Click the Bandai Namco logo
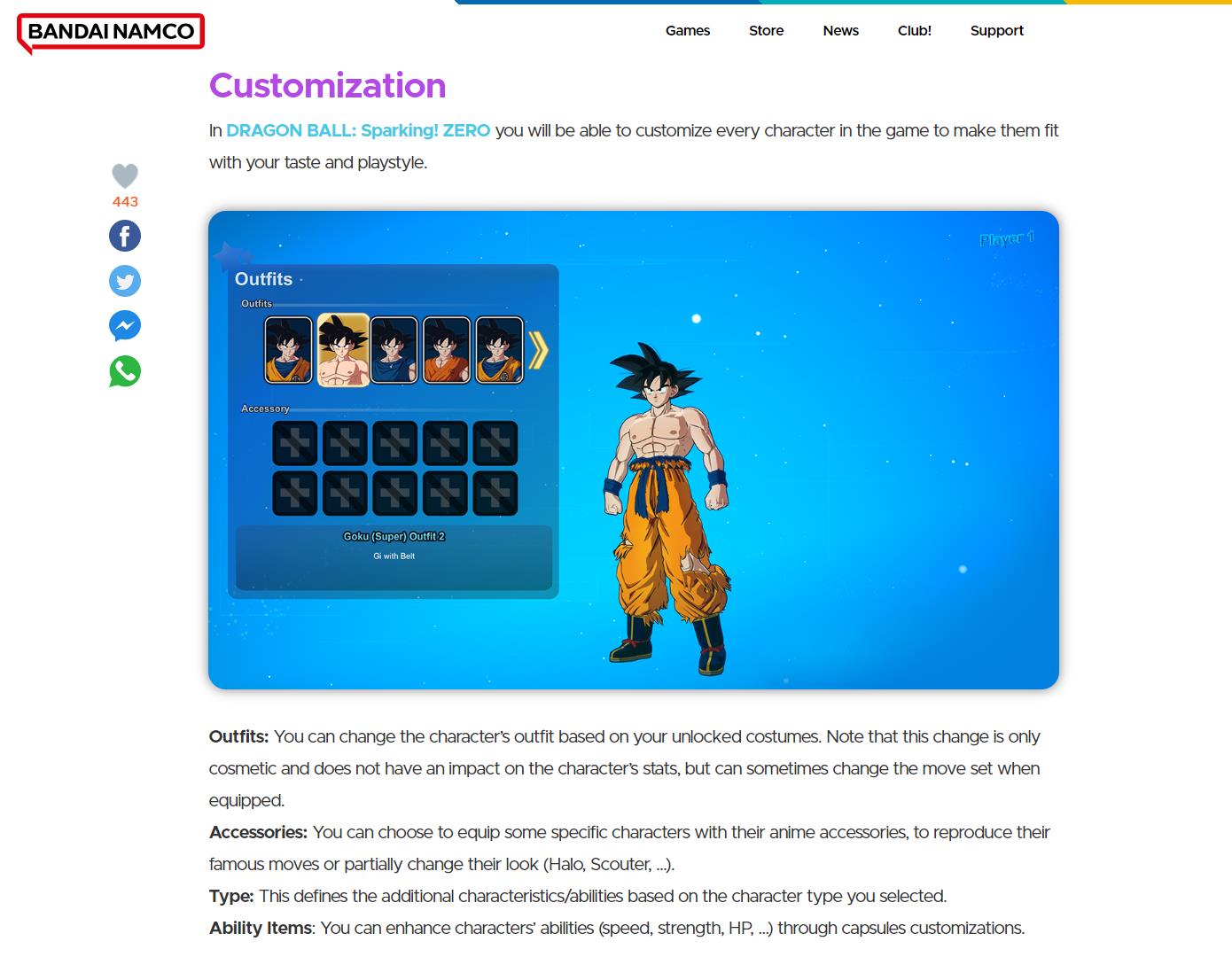 point(111,33)
